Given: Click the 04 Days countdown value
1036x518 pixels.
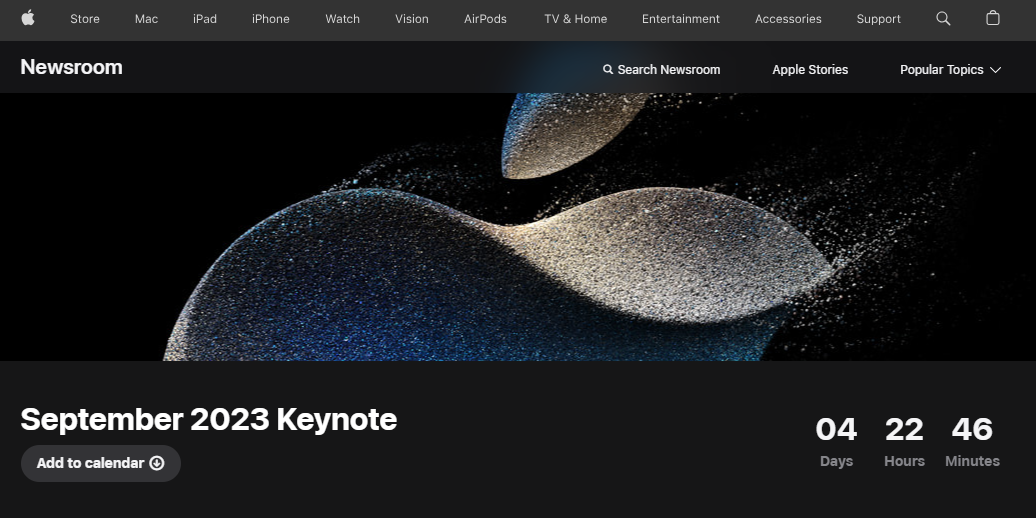Looking at the screenshot, I should click(x=836, y=441).
